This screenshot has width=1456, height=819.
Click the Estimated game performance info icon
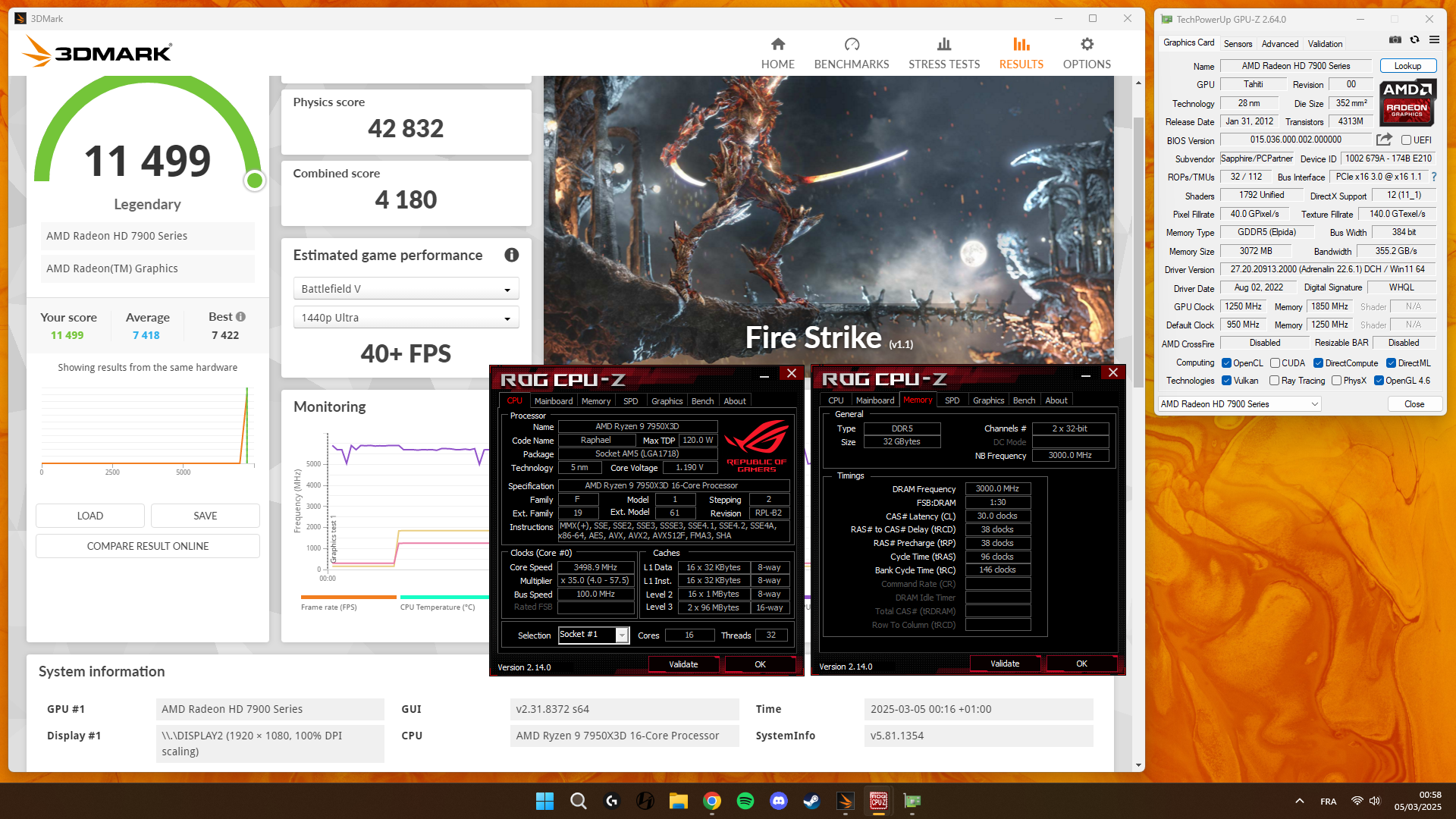(x=512, y=255)
